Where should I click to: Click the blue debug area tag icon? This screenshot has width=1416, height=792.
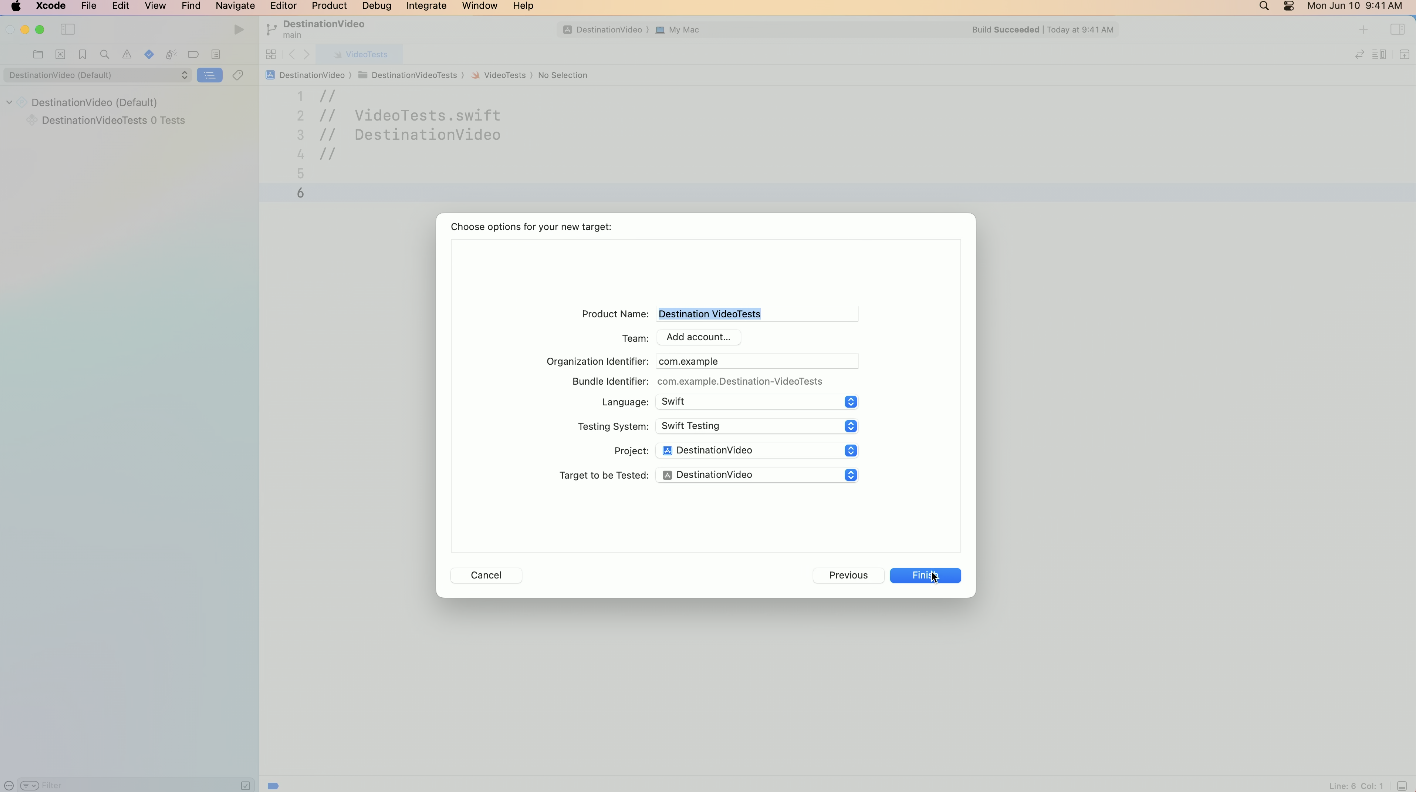tap(273, 786)
